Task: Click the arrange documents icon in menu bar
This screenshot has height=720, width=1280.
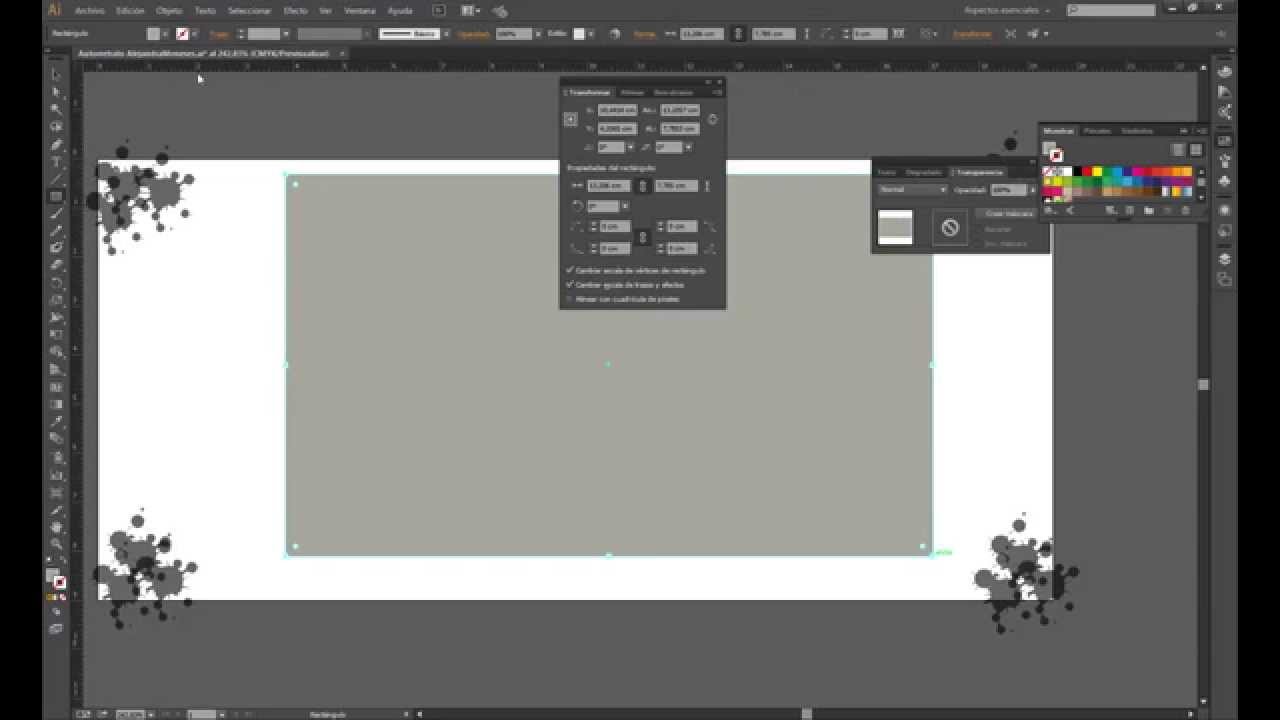Action: [469, 11]
